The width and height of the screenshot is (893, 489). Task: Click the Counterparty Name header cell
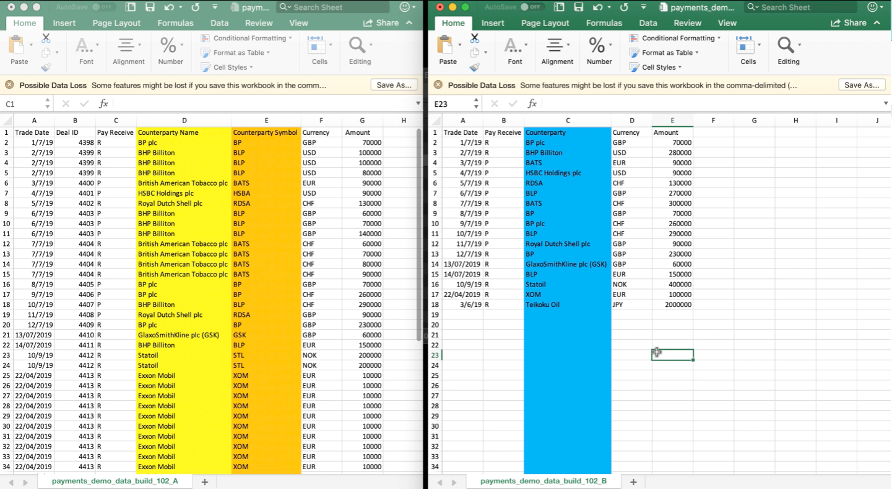[184, 132]
